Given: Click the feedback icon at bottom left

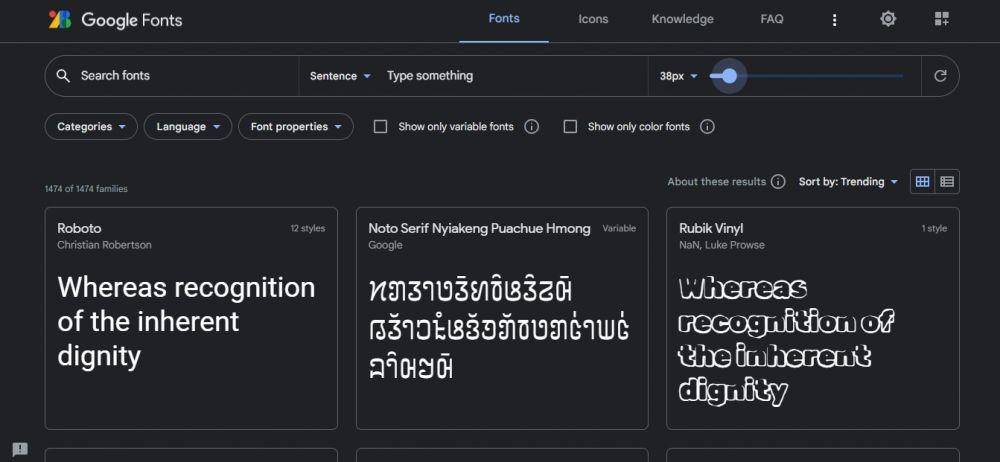Looking at the screenshot, I should coord(20,449).
